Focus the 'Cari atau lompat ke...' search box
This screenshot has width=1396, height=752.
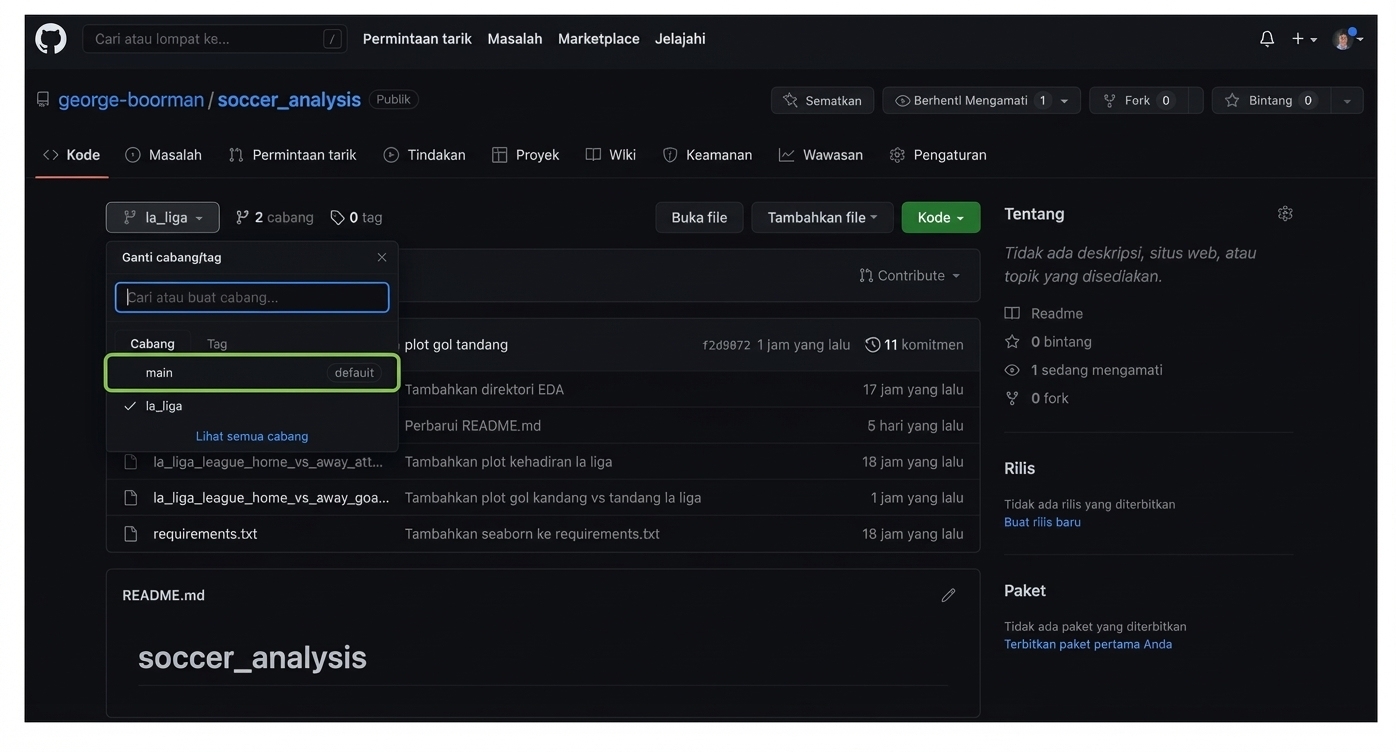click(214, 39)
